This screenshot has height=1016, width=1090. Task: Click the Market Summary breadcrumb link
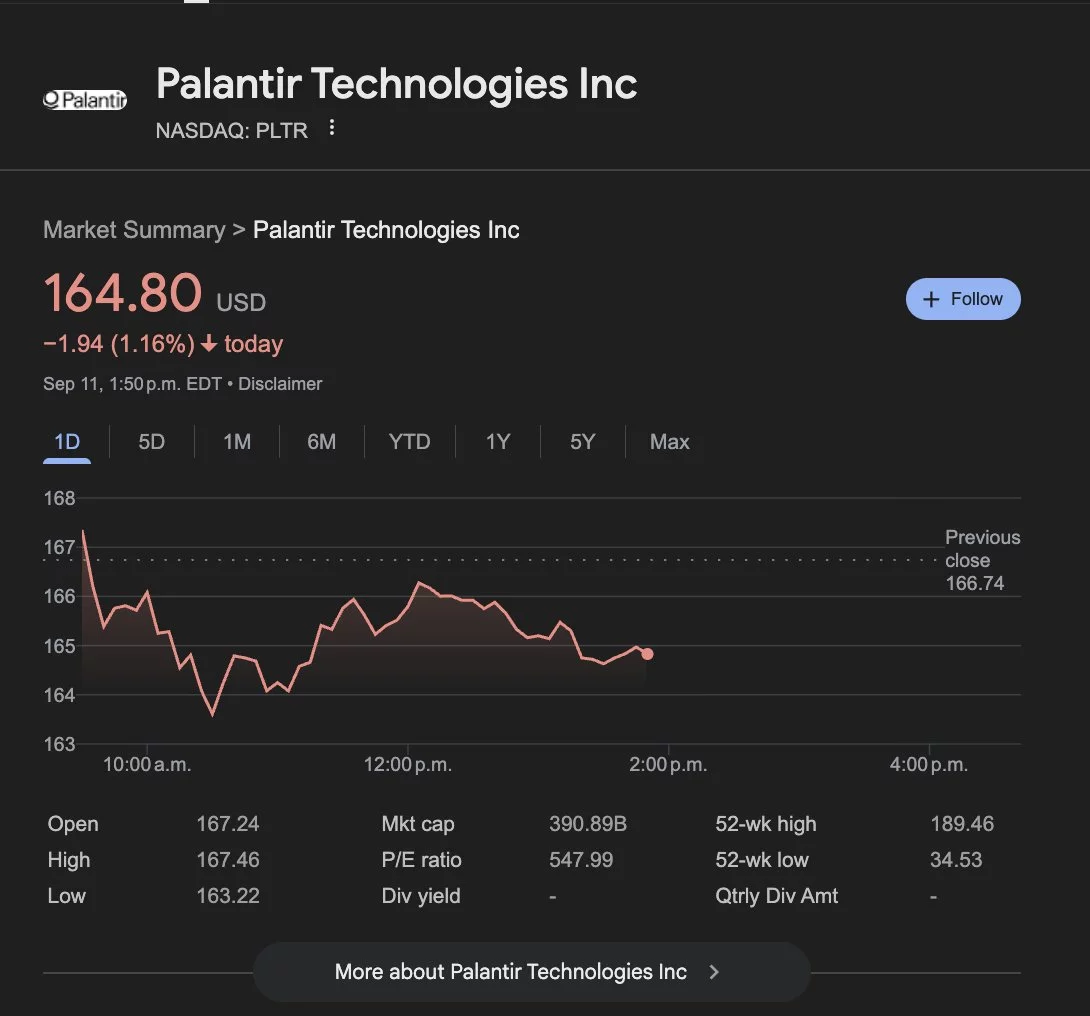click(x=134, y=230)
